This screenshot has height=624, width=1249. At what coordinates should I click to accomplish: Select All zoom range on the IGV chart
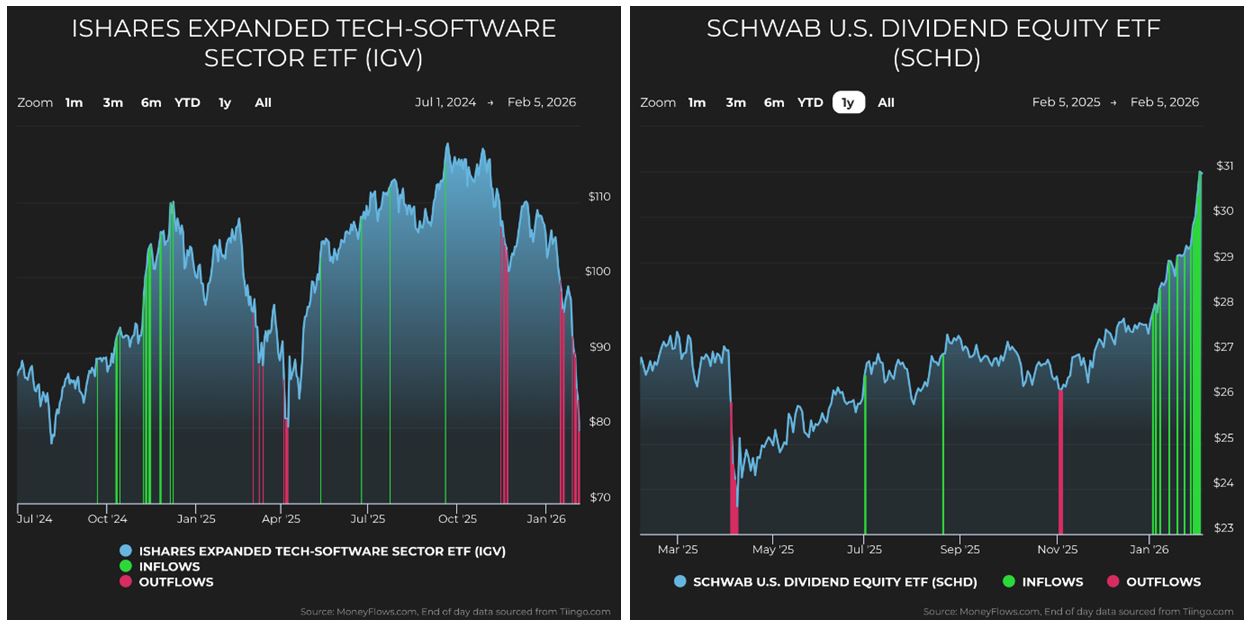tap(262, 102)
